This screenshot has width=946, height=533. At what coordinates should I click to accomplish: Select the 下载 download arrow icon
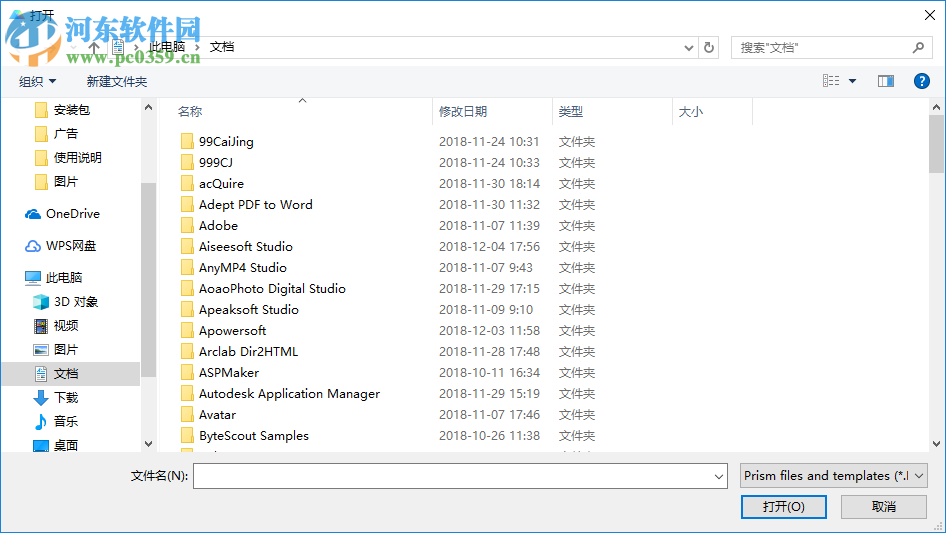tap(40, 398)
